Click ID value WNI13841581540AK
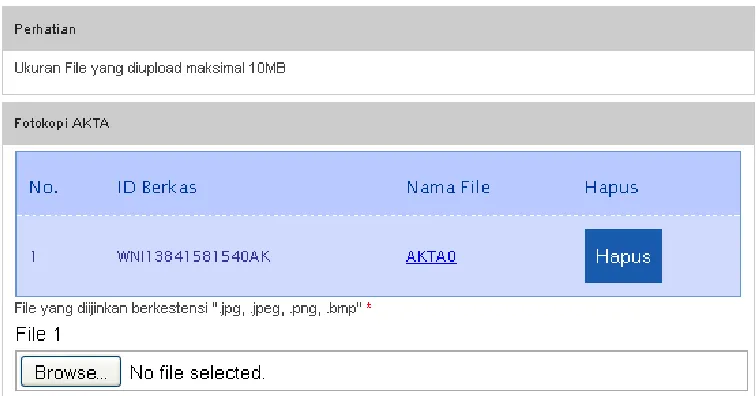756x396 pixels. tap(193, 256)
